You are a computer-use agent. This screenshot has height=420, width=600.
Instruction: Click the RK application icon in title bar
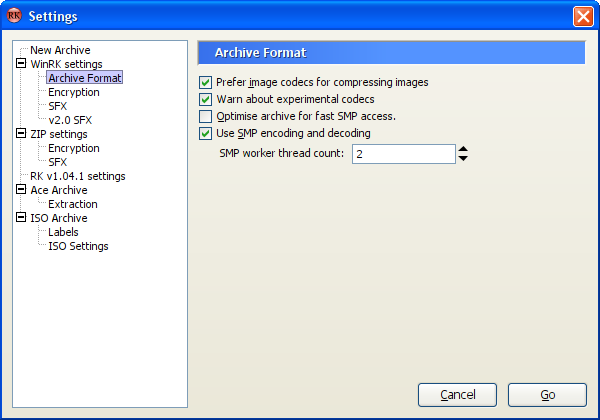coord(14,16)
